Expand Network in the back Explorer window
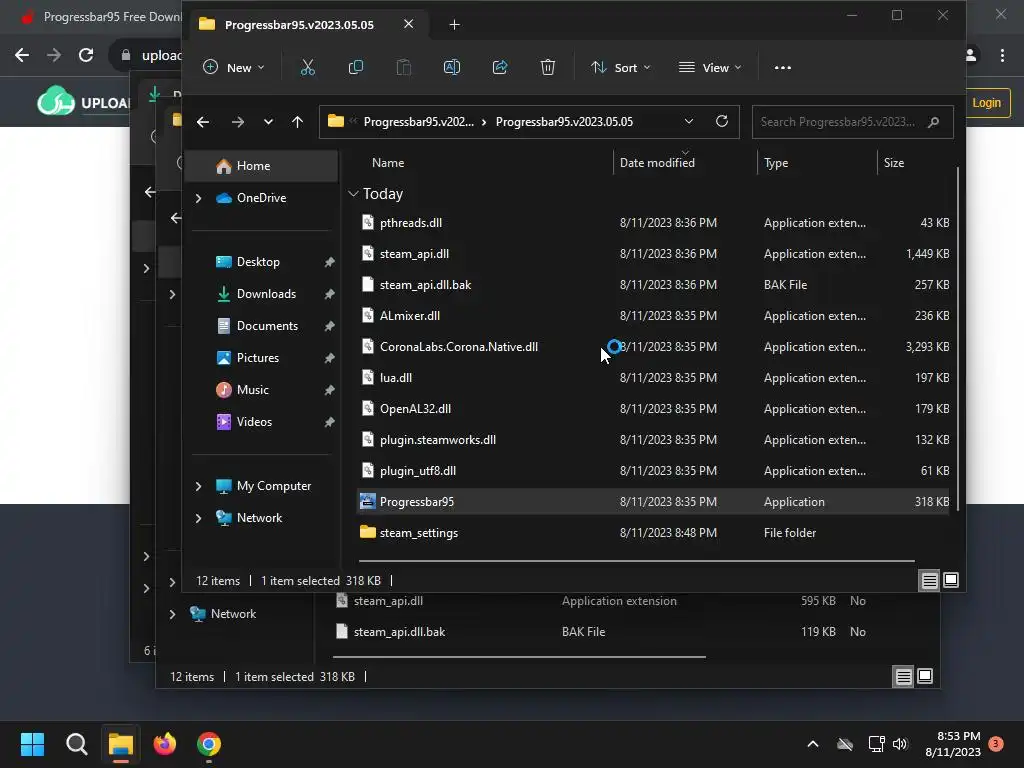Viewport: 1024px width, 768px height. [x=172, y=614]
